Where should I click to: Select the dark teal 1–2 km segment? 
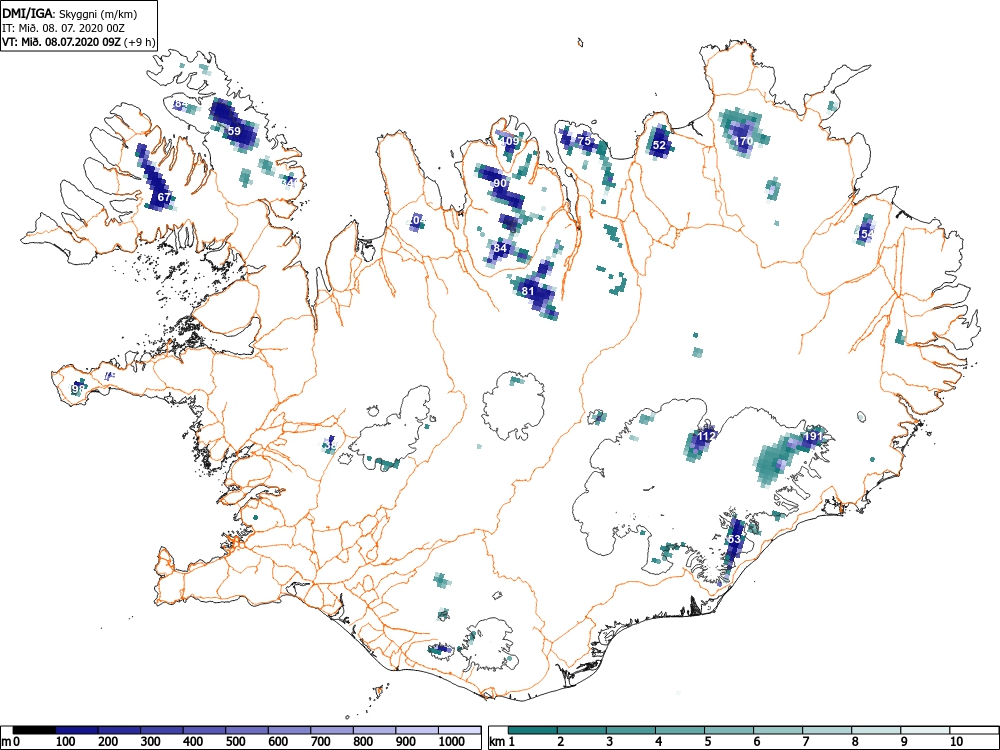point(533,730)
